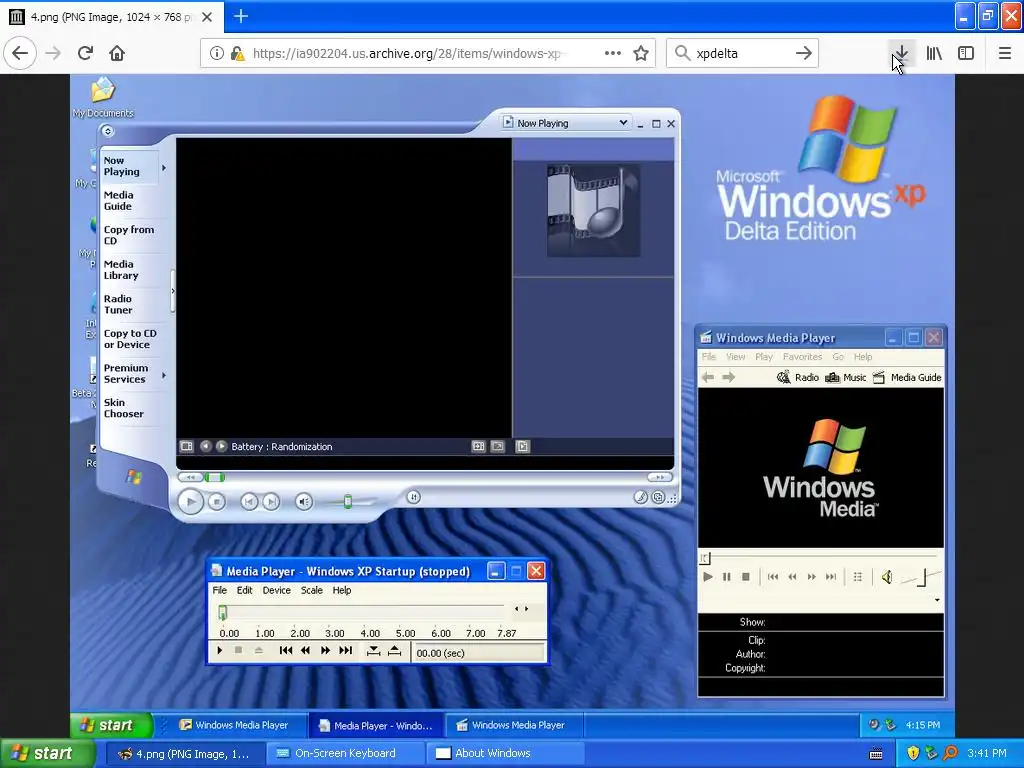Click Fast Forward in Media Player Startup window
Image resolution: width=1024 pixels, height=768 pixels.
[x=325, y=650]
